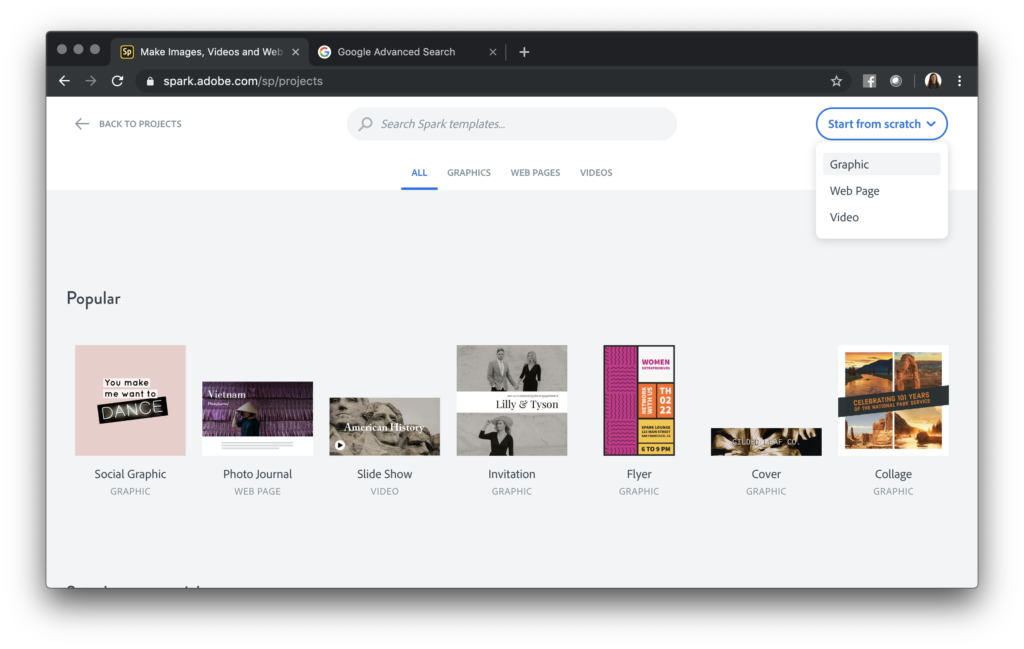Viewport: 1024px width, 649px height.
Task: Open the Chrome three-dot menu
Action: [x=959, y=81]
